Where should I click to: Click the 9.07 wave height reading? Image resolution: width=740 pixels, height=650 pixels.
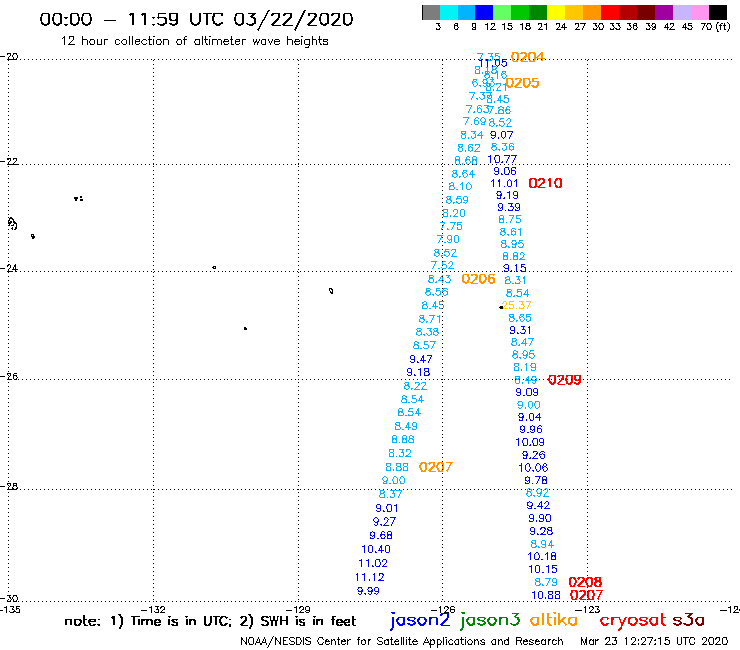[x=501, y=135]
